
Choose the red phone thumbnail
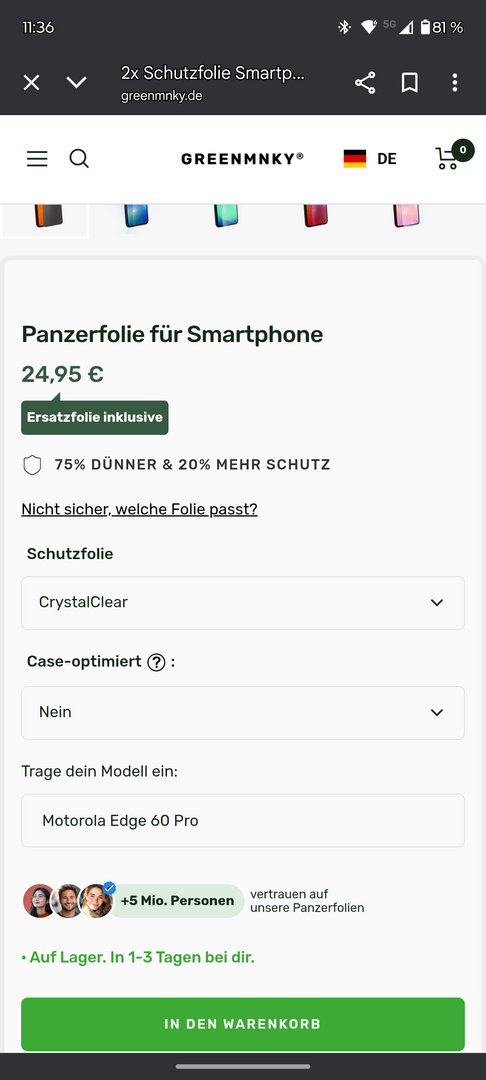[315, 216]
